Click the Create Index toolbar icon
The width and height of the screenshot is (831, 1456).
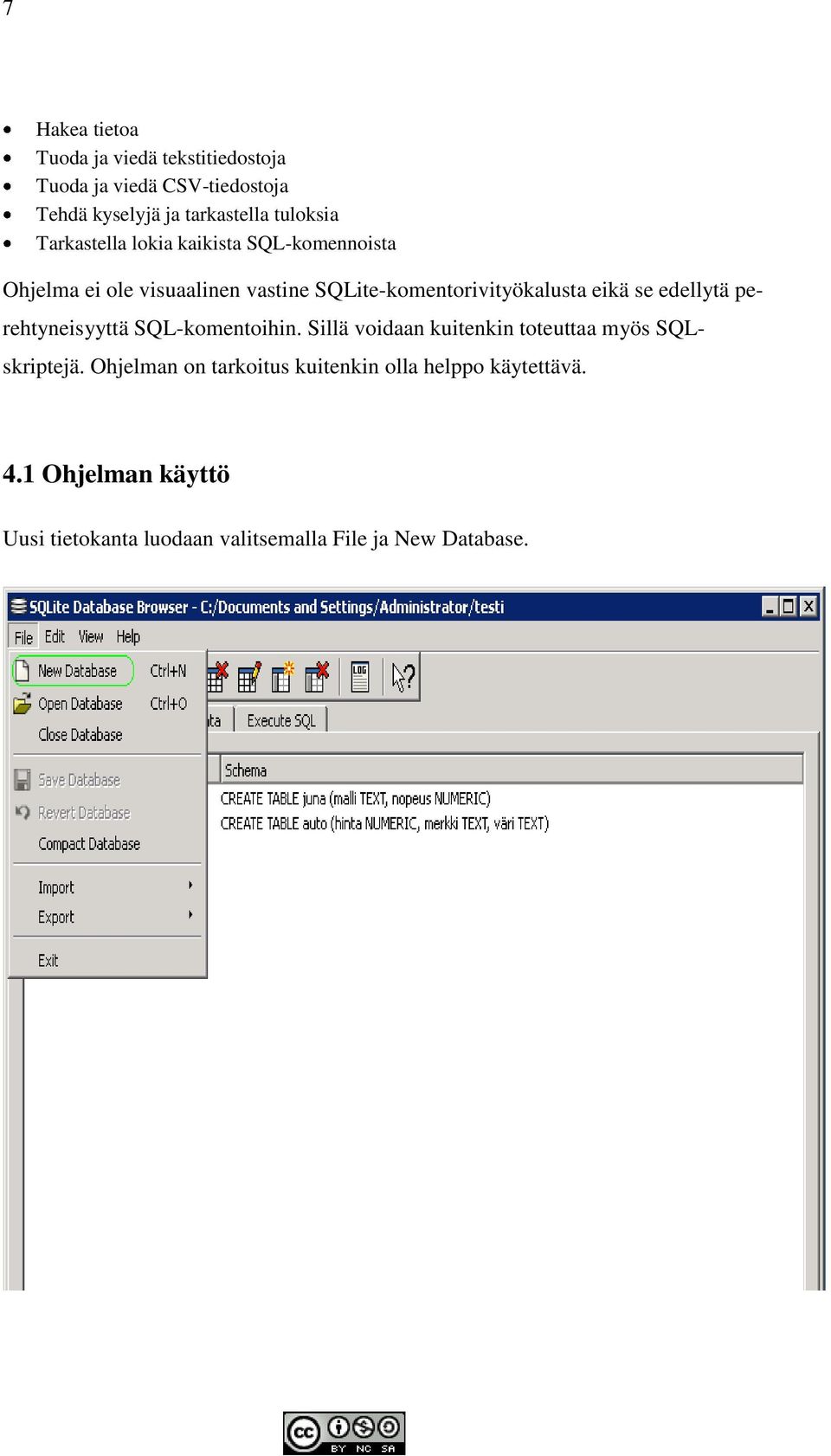[x=282, y=677]
